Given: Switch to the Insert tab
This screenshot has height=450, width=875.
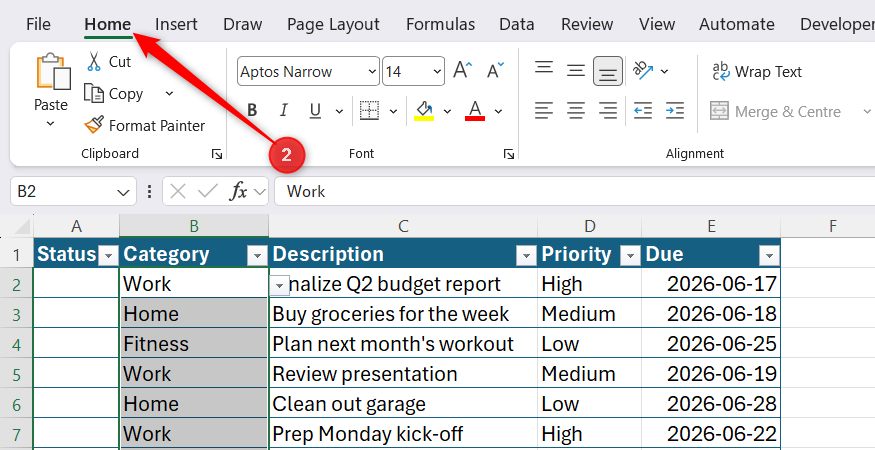Looking at the screenshot, I should coord(176,25).
